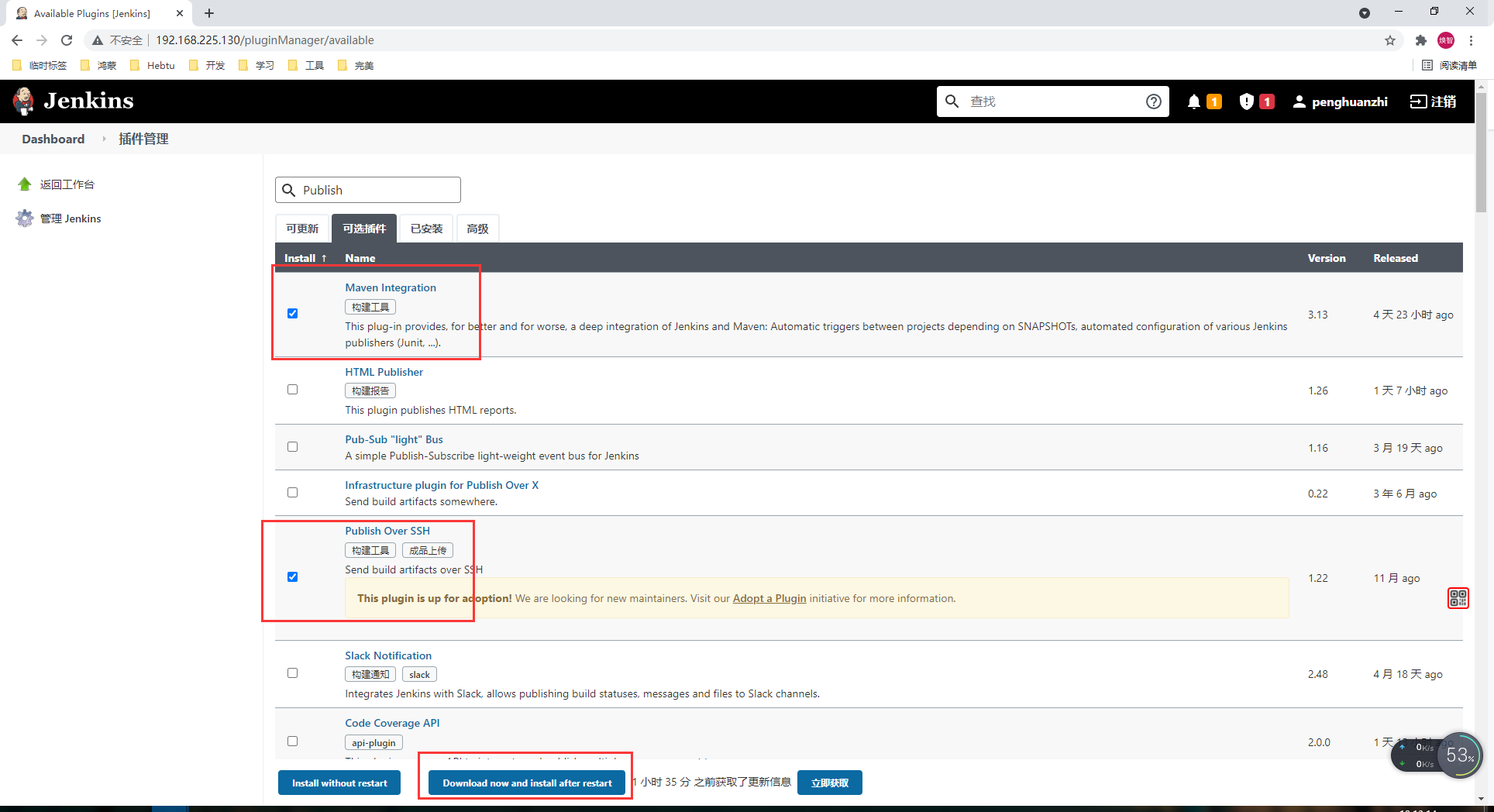The width and height of the screenshot is (1494, 812).
Task: Sort by the Version column header
Action: coord(1327,258)
